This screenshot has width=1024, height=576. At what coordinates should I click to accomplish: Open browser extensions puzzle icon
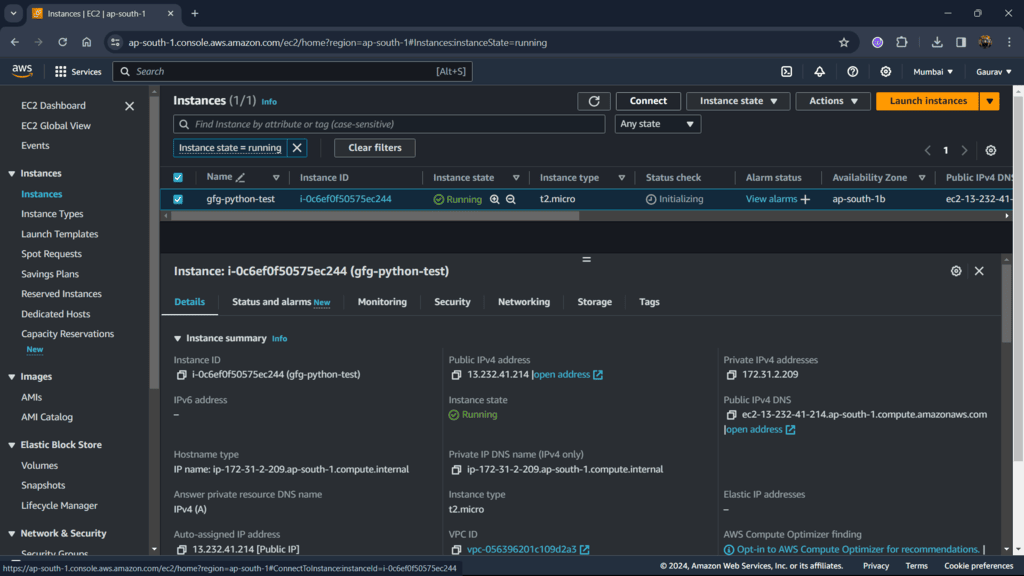tap(902, 42)
